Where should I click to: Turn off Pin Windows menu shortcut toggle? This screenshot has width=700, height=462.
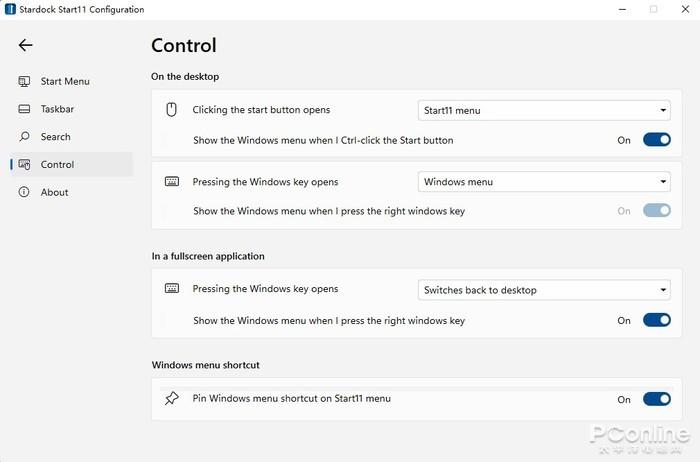click(x=656, y=399)
